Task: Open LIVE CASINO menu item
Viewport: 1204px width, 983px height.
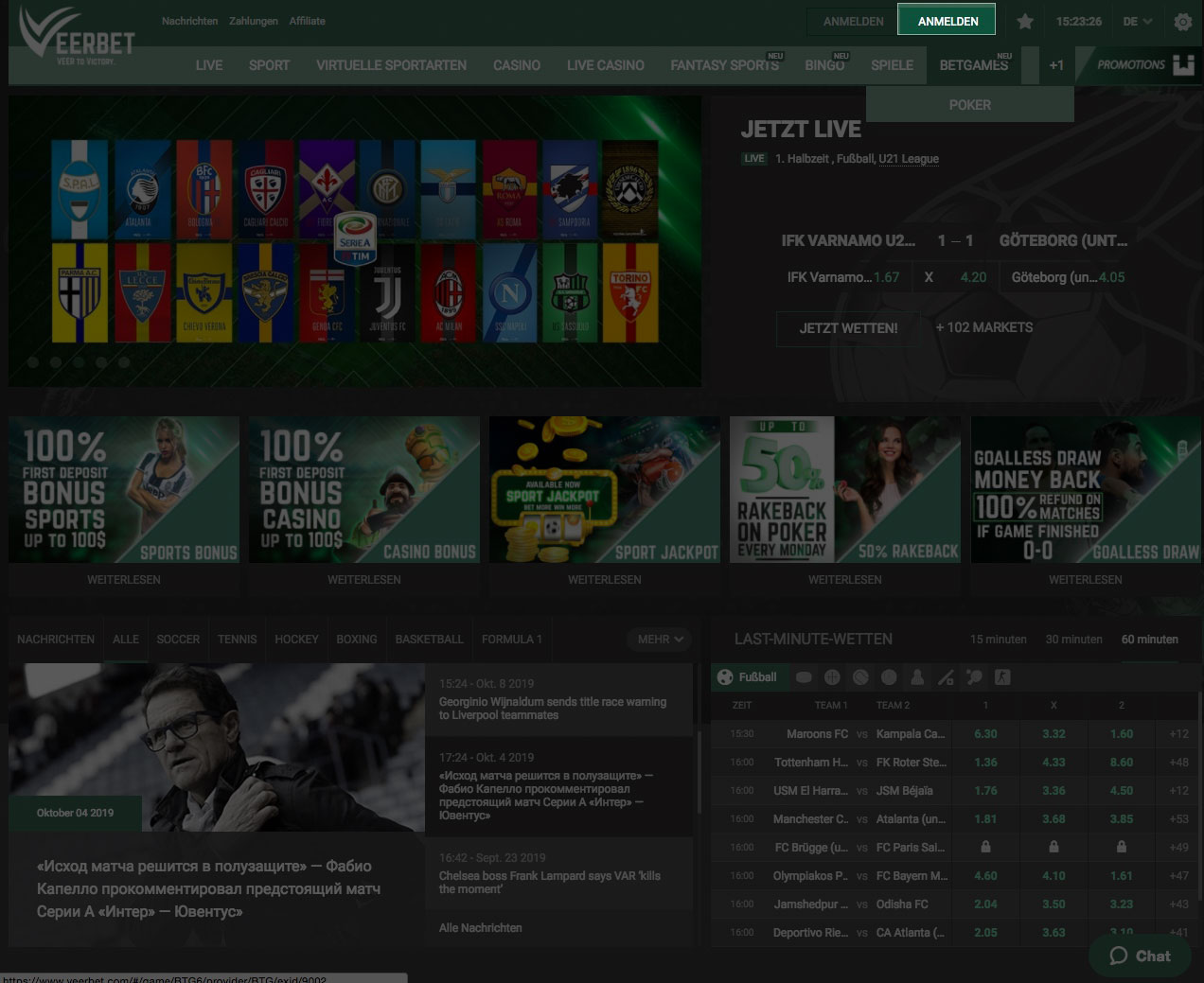Action: click(x=606, y=65)
